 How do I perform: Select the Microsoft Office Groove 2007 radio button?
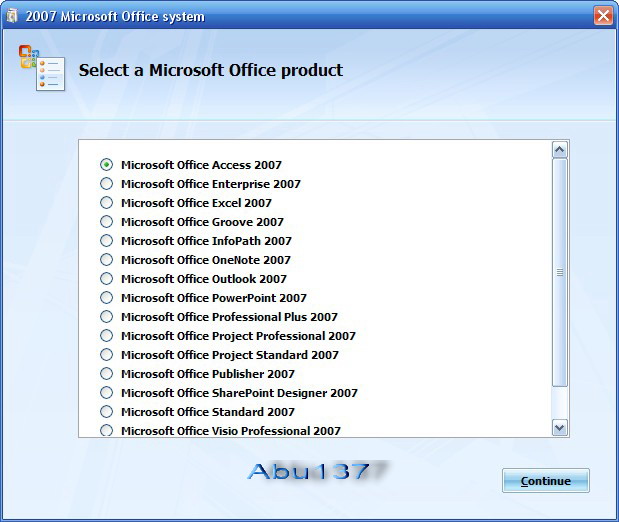click(106, 222)
